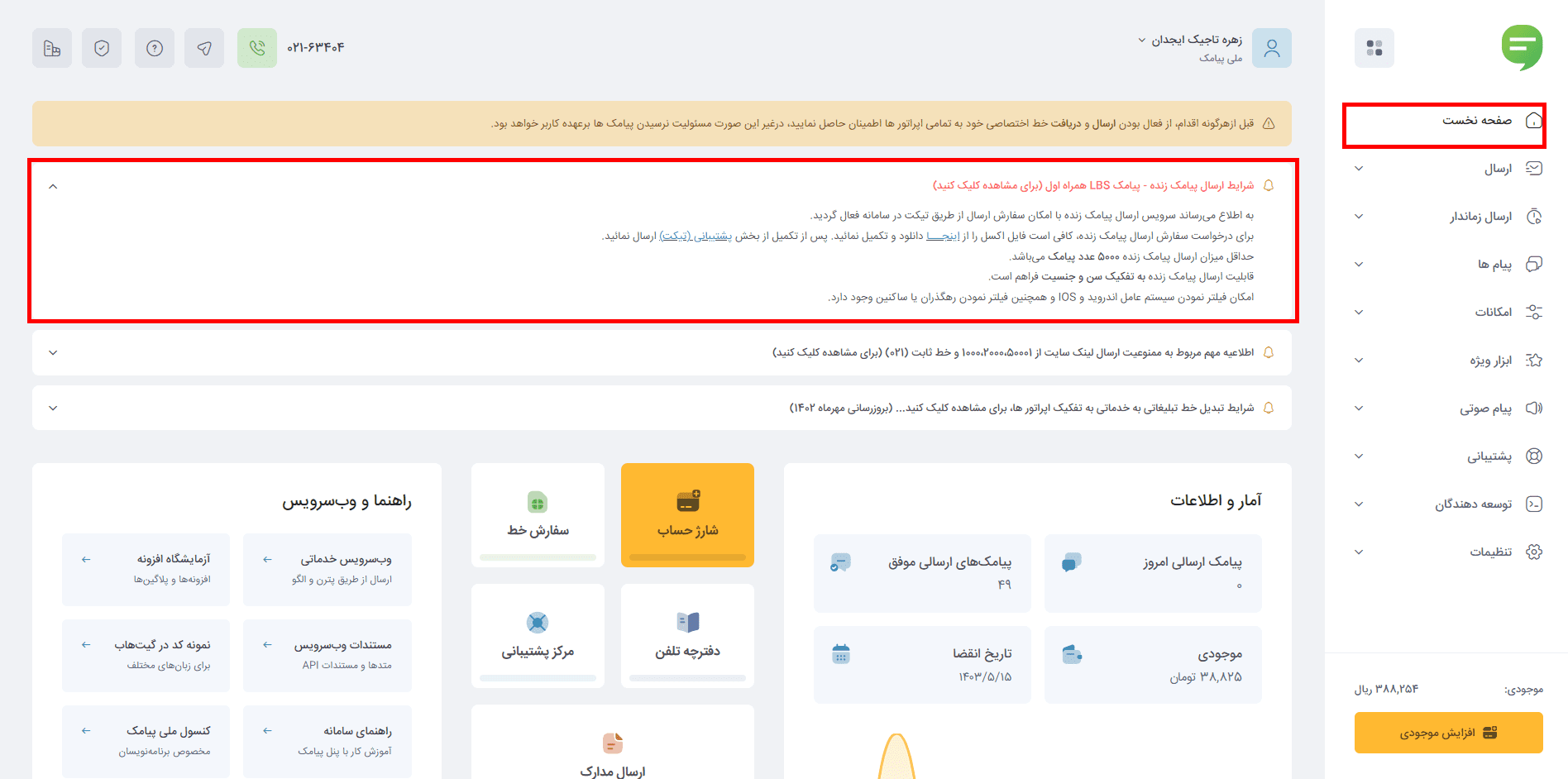
Task: Open the shield security icon
Action: [x=102, y=48]
